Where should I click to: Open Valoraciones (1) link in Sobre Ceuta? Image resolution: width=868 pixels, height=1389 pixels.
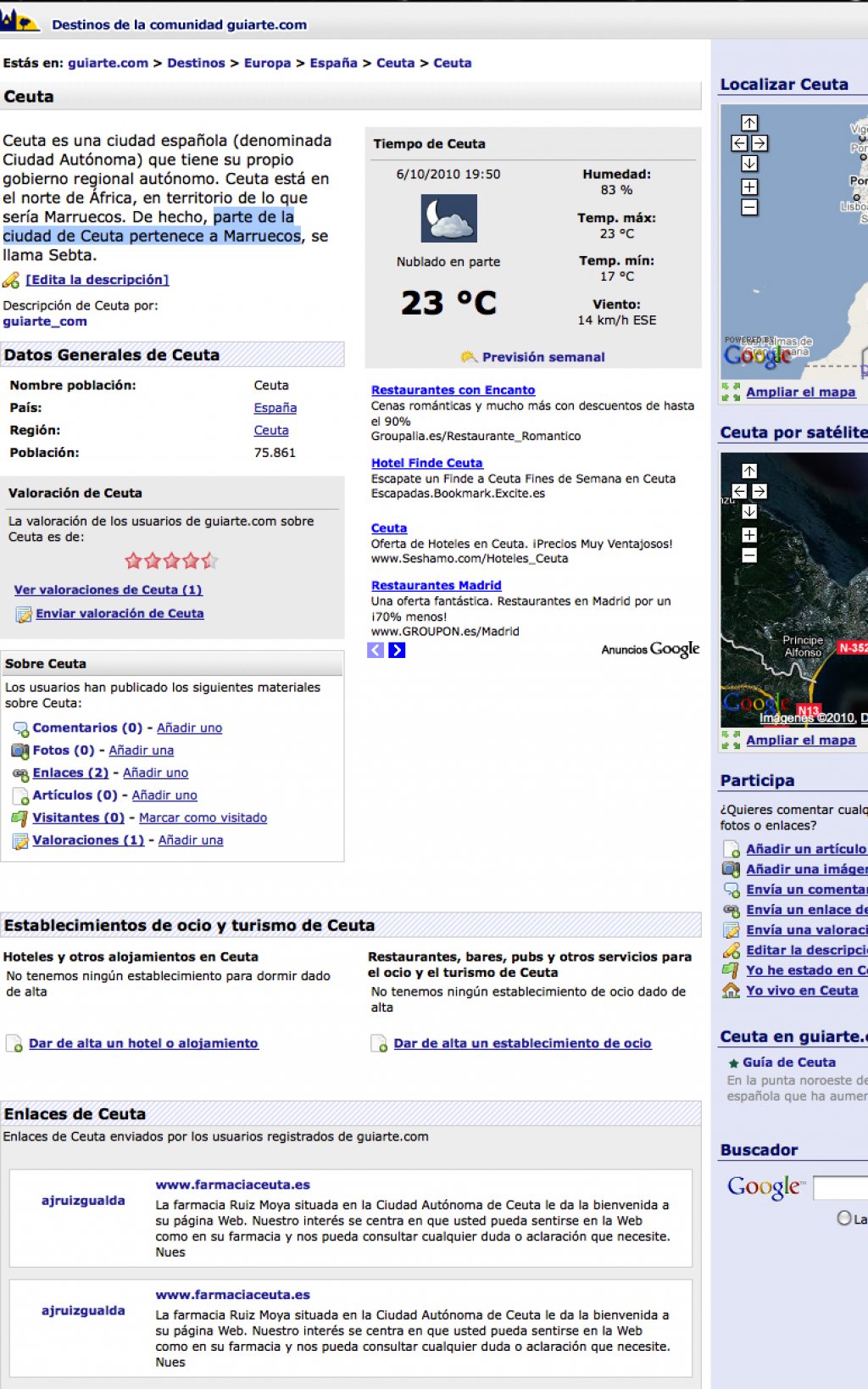click(x=88, y=840)
